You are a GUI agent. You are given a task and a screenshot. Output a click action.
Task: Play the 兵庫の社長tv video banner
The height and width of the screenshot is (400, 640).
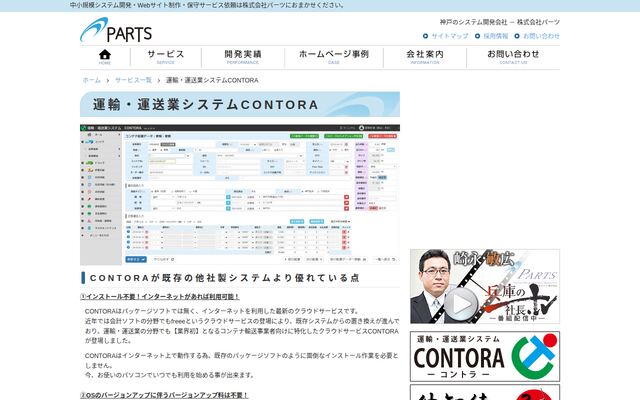[485, 286]
